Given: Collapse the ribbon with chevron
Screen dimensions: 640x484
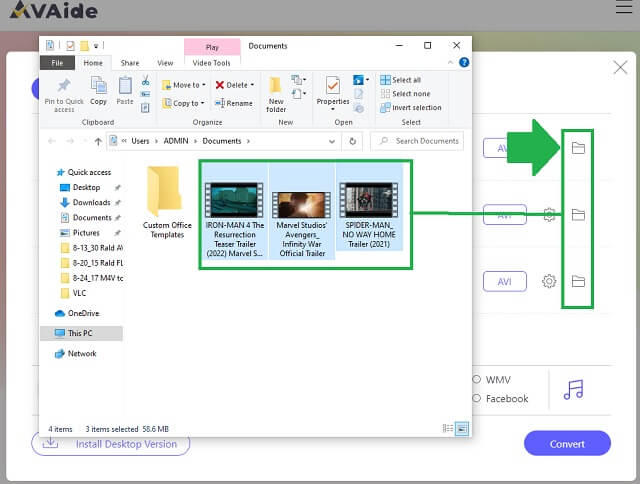Looking at the screenshot, I should (450, 62).
